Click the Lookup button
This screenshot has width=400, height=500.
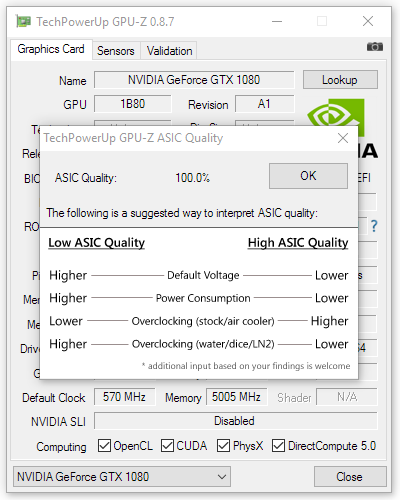click(340, 80)
